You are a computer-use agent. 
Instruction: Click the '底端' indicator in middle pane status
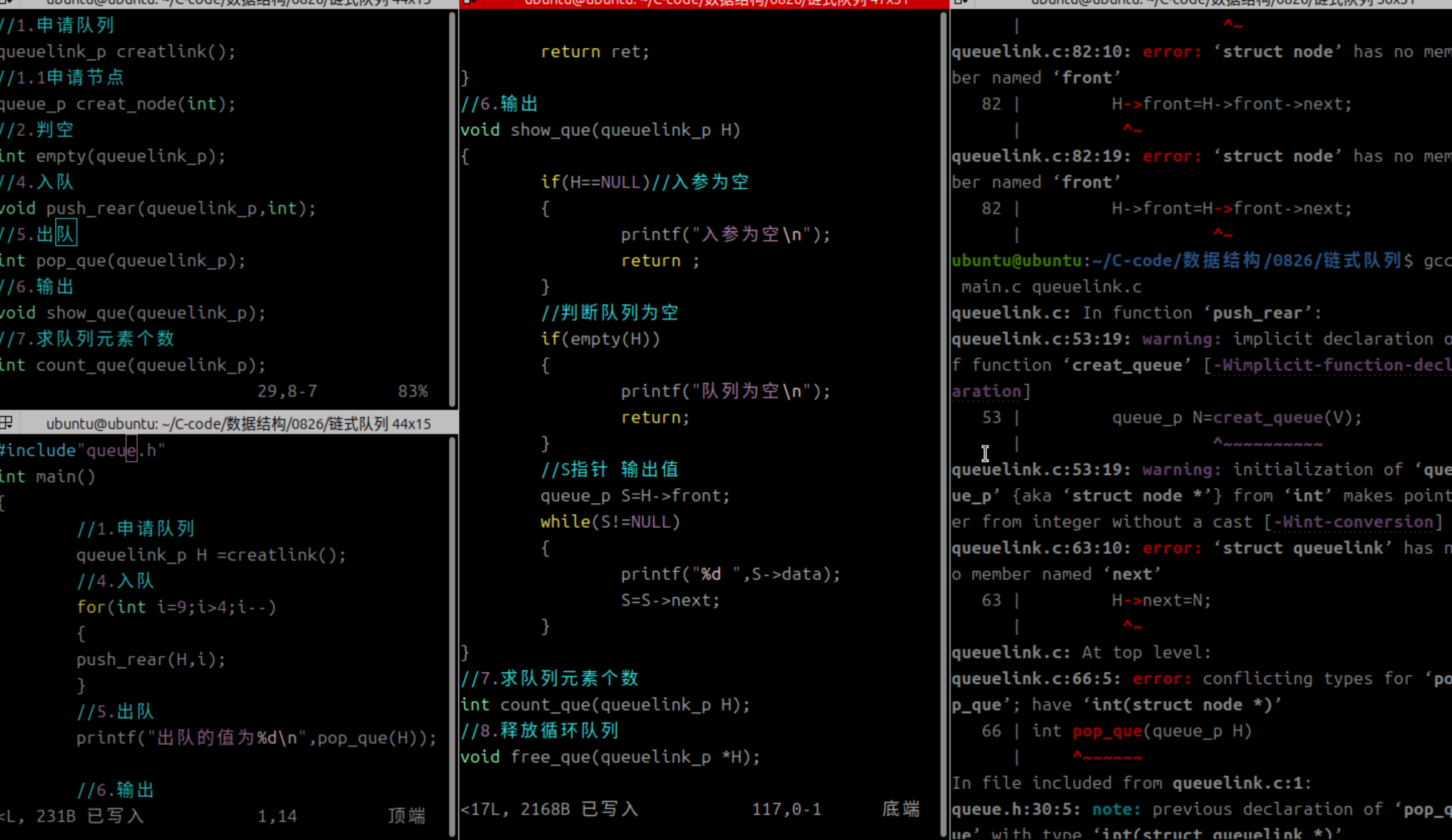click(x=901, y=809)
